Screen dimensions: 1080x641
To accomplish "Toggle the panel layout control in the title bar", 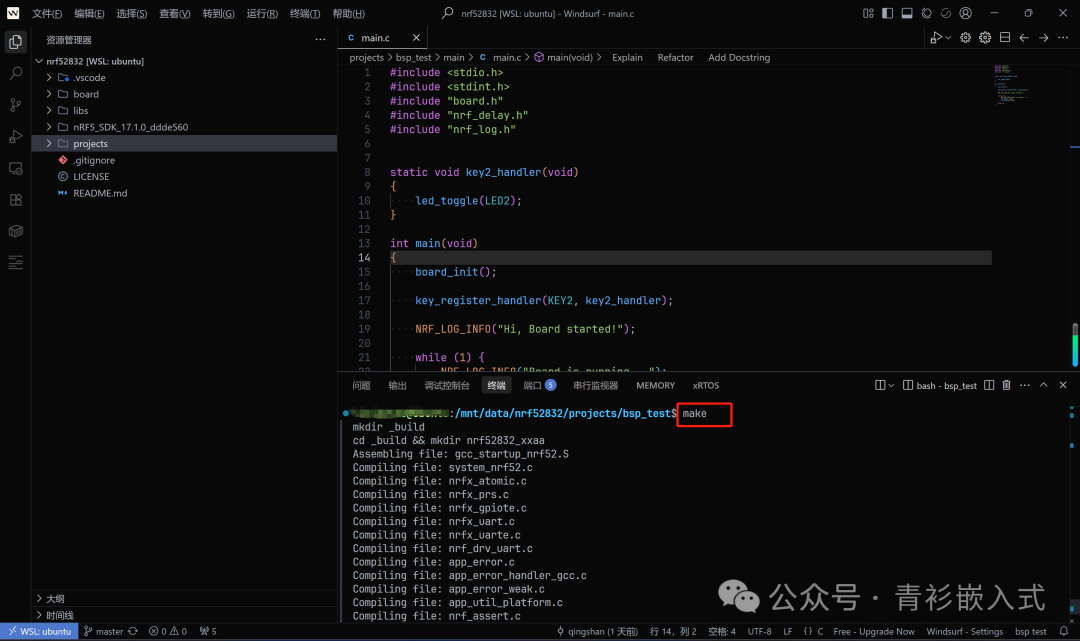I will click(x=906, y=13).
